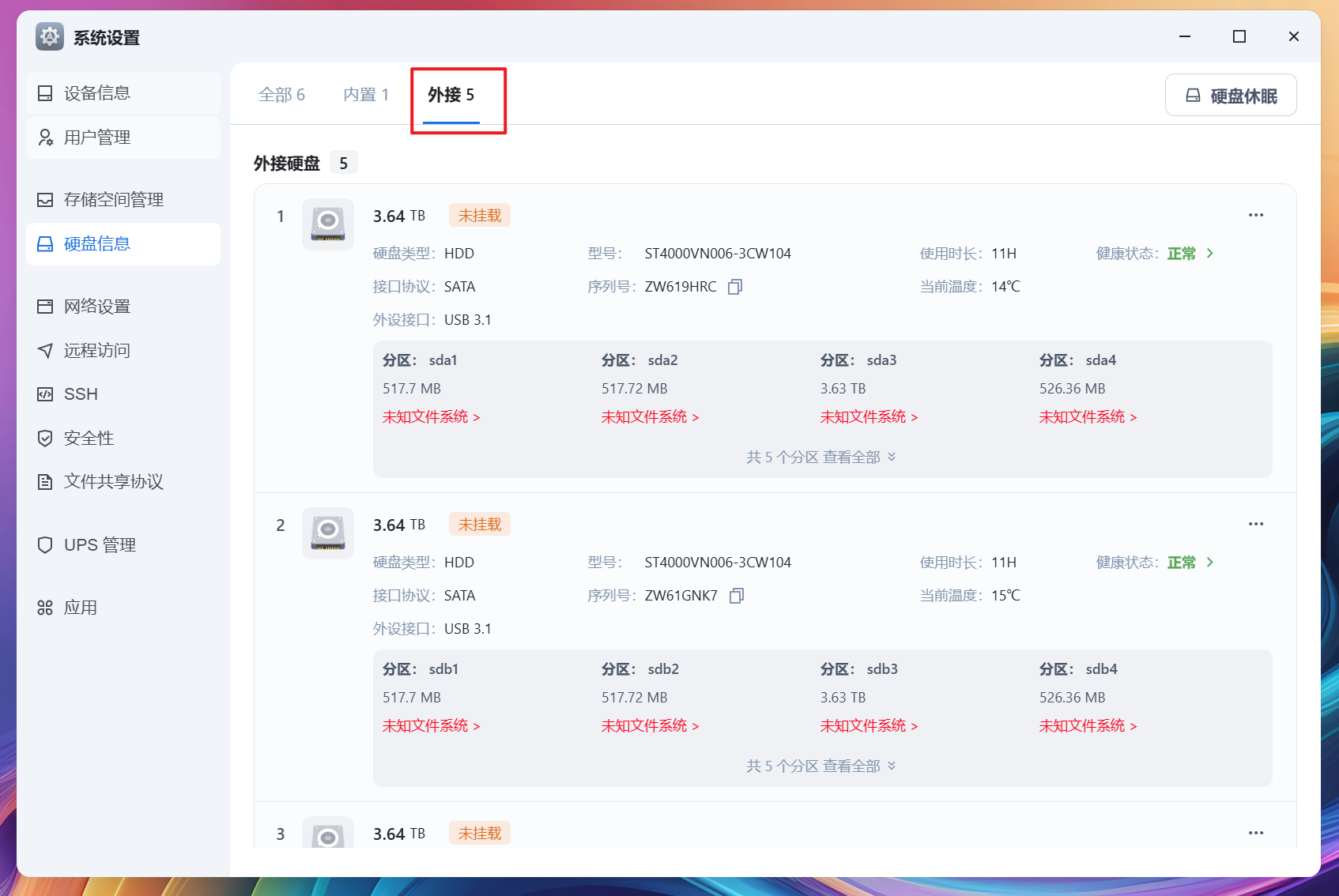1339x896 pixels.
Task: Expand all 5 partitions of disk 1
Action: [821, 457]
